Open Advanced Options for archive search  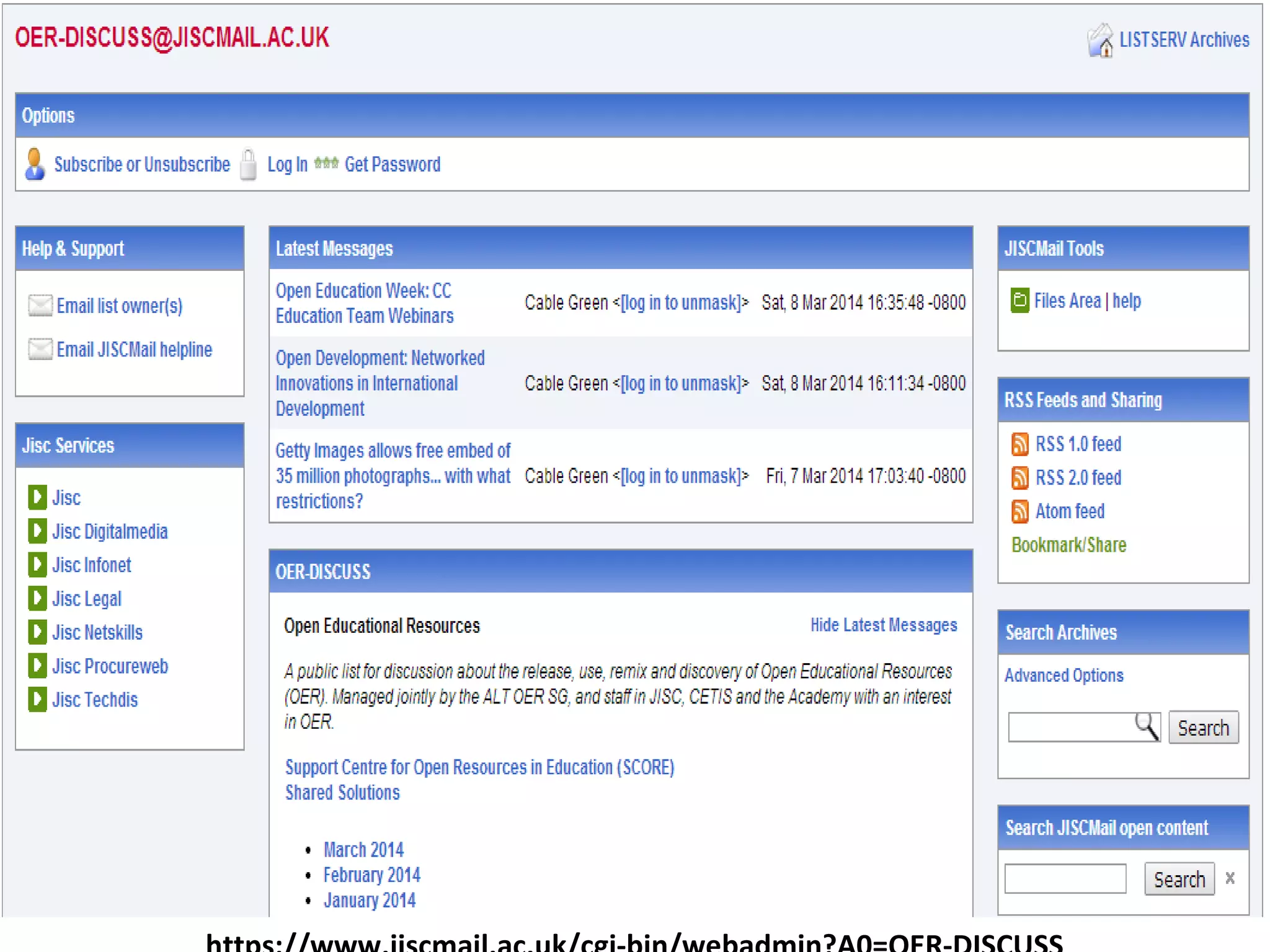pos(1064,676)
